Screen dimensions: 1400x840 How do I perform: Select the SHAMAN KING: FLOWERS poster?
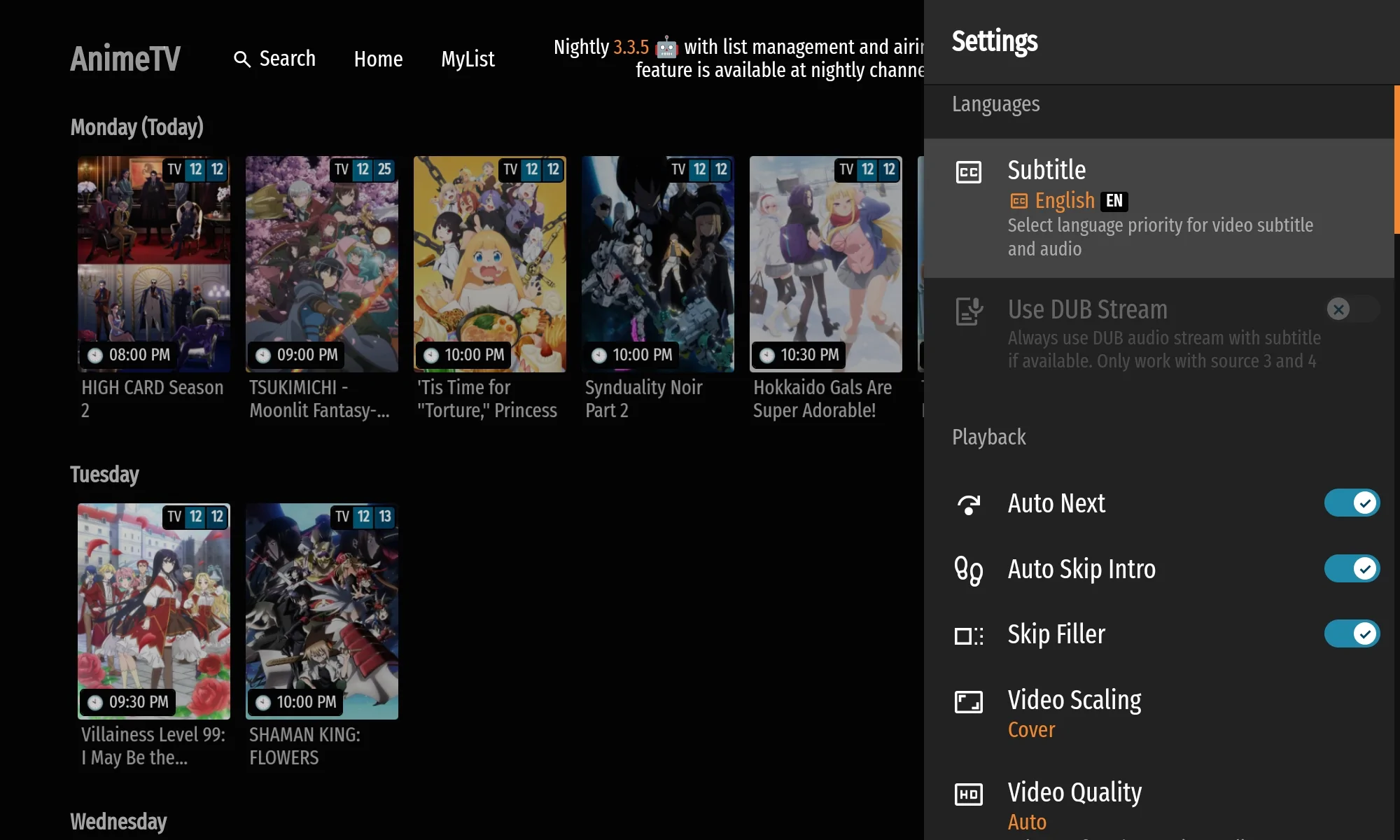coord(322,611)
